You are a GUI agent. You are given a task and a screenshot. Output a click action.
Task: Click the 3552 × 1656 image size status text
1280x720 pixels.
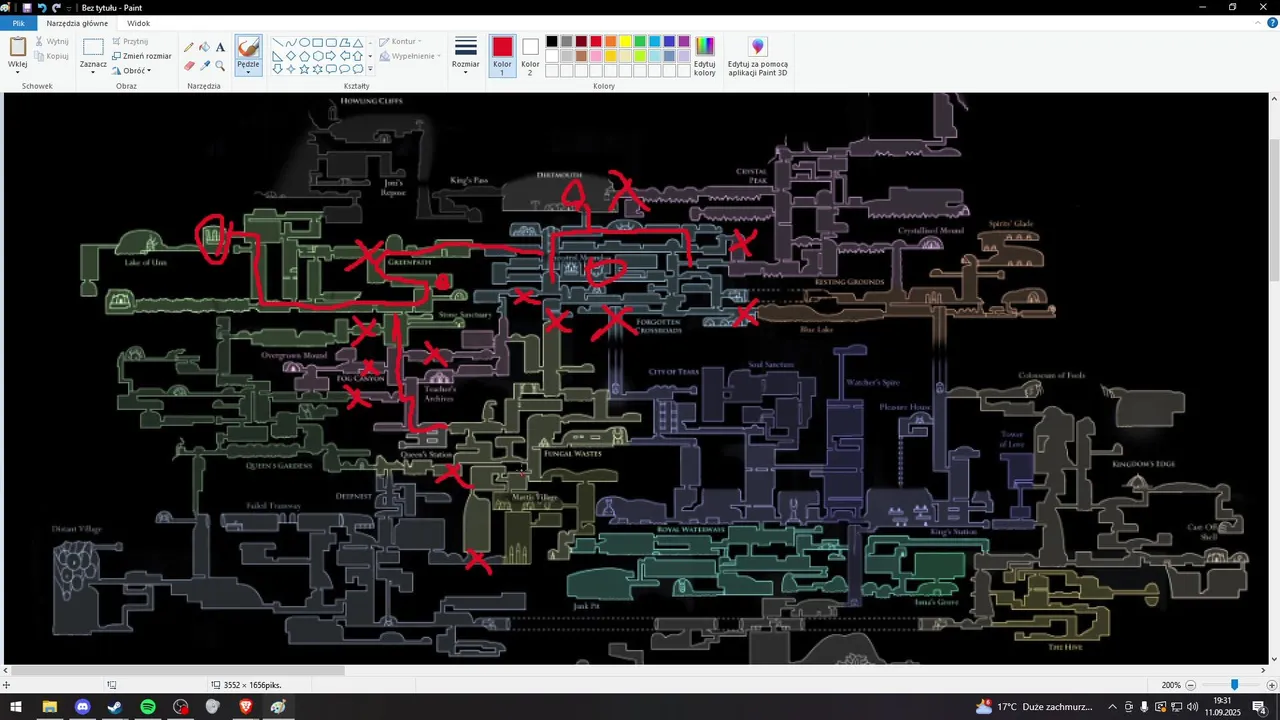coord(252,685)
